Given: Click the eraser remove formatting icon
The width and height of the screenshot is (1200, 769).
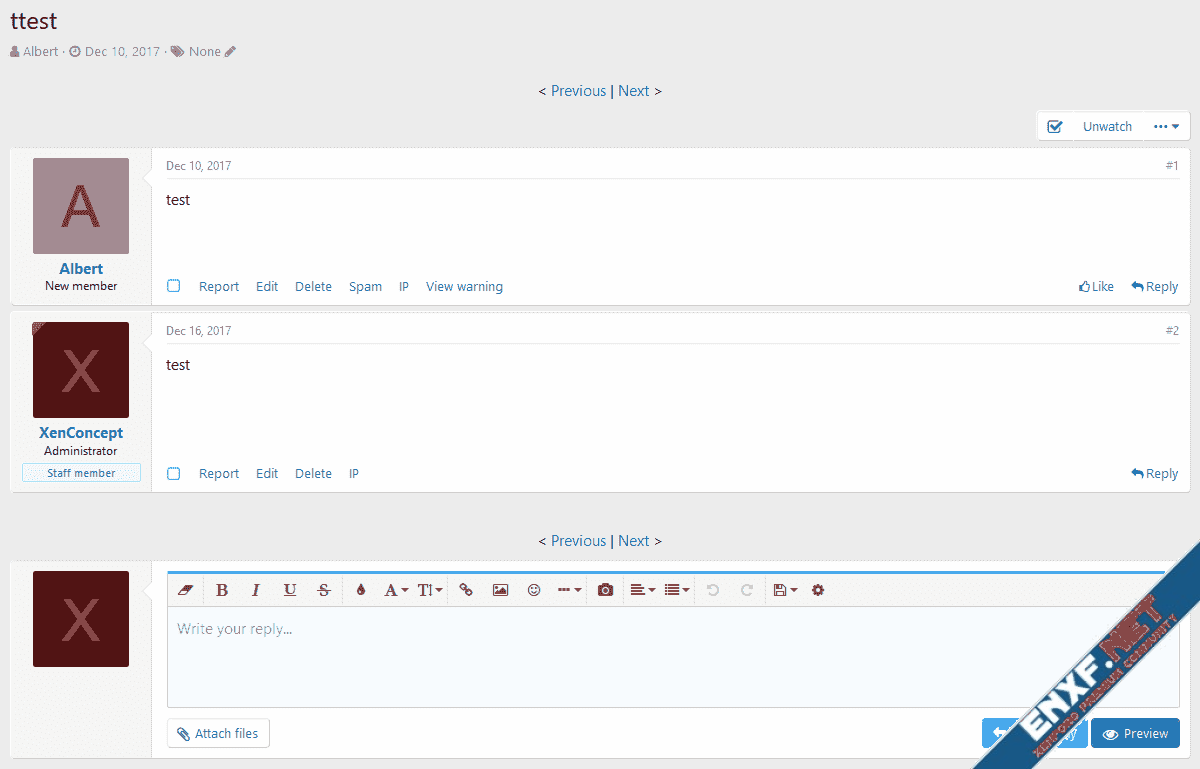Looking at the screenshot, I should [185, 590].
